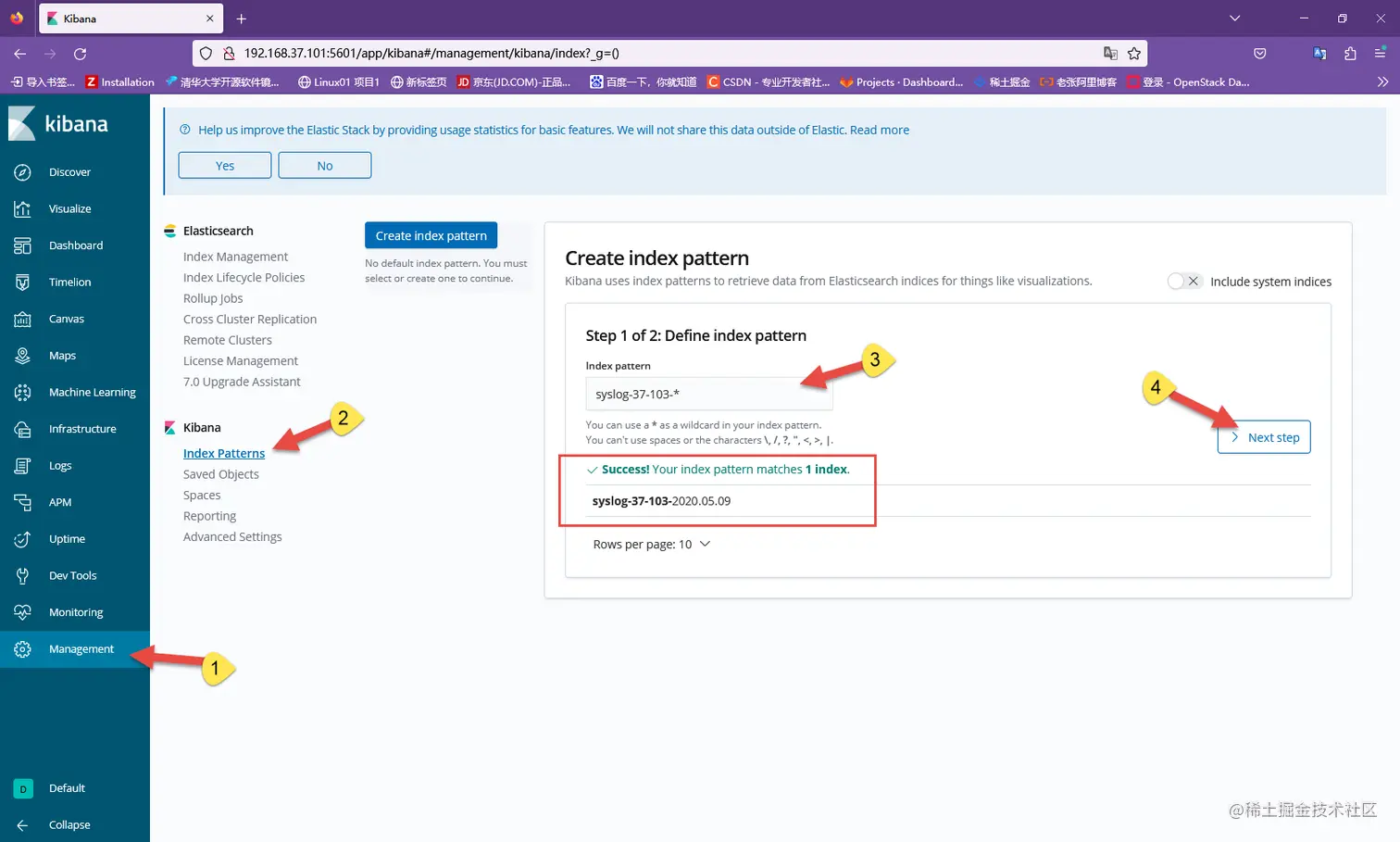Click the Kibana logo
This screenshot has width=1400, height=842.
tap(58, 123)
